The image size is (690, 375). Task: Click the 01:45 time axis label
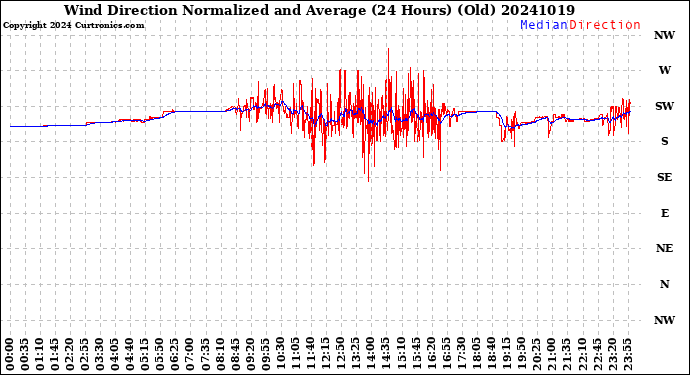[55, 355]
